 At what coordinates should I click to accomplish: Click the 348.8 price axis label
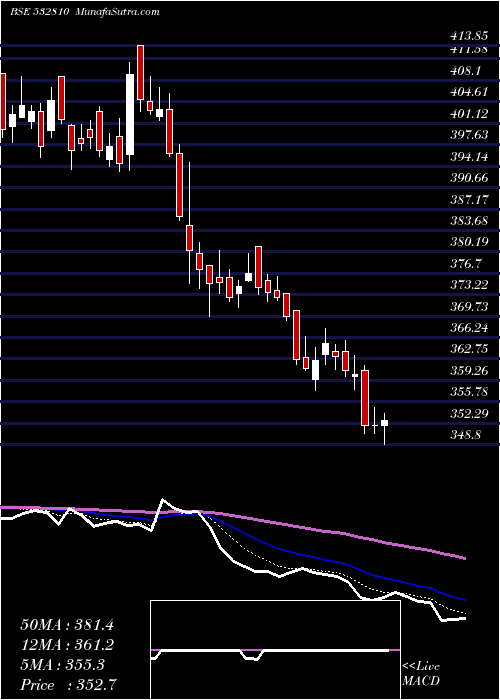466,434
